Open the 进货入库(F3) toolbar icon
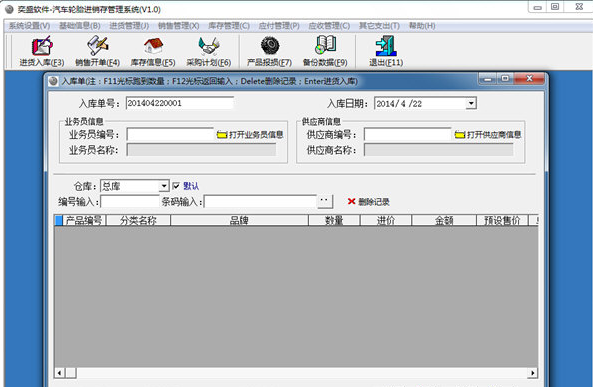Image resolution: width=593 pixels, height=387 pixels. click(42, 45)
